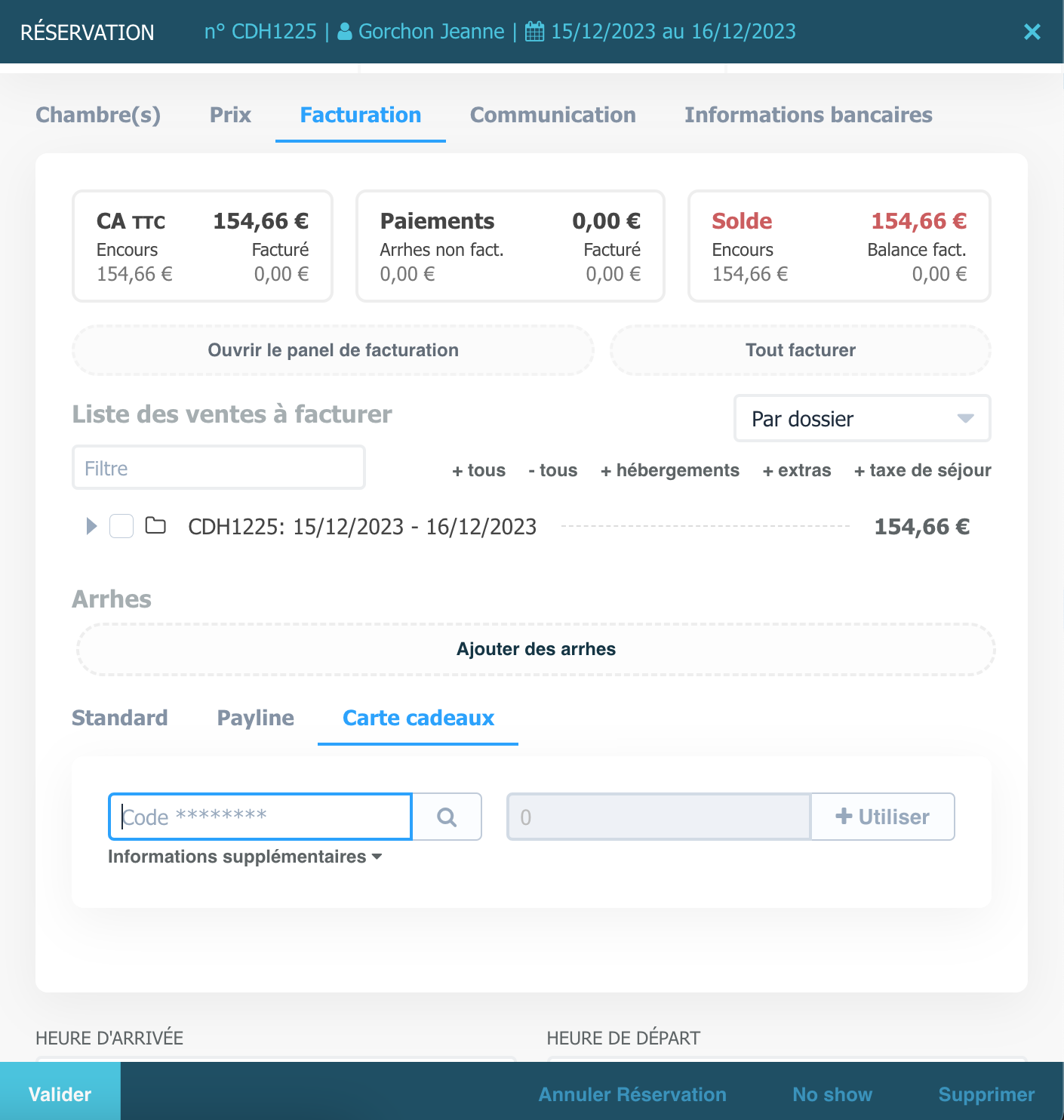Open the Prix tab
The image size is (1064, 1120).
click(x=230, y=115)
